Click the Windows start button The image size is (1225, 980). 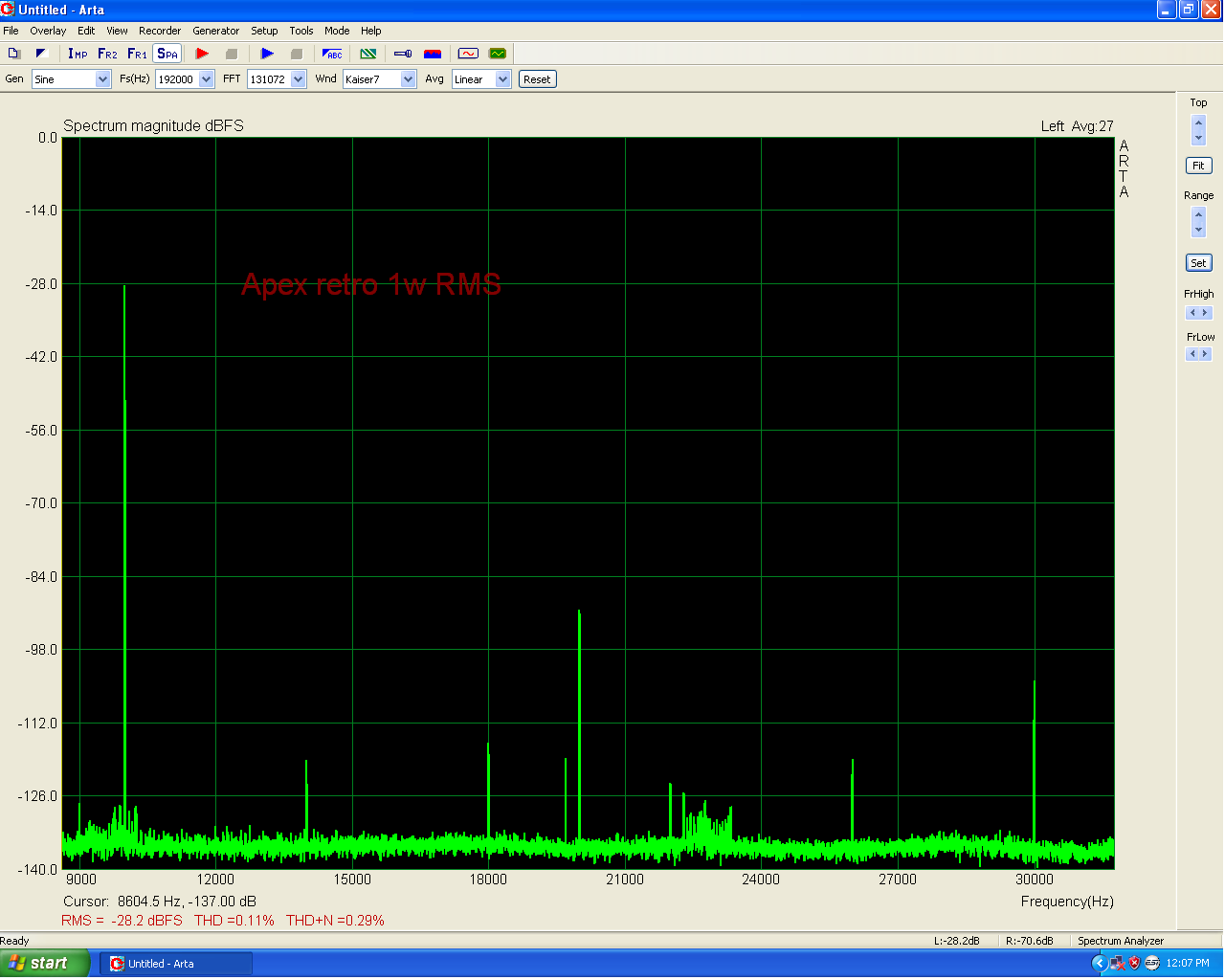[x=45, y=964]
